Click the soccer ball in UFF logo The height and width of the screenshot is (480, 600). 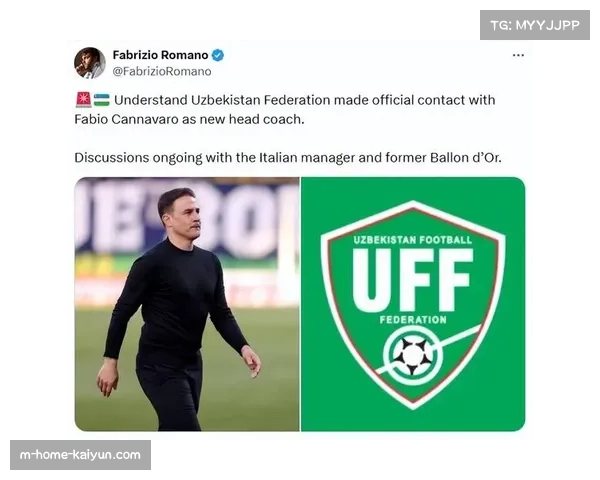click(x=412, y=356)
